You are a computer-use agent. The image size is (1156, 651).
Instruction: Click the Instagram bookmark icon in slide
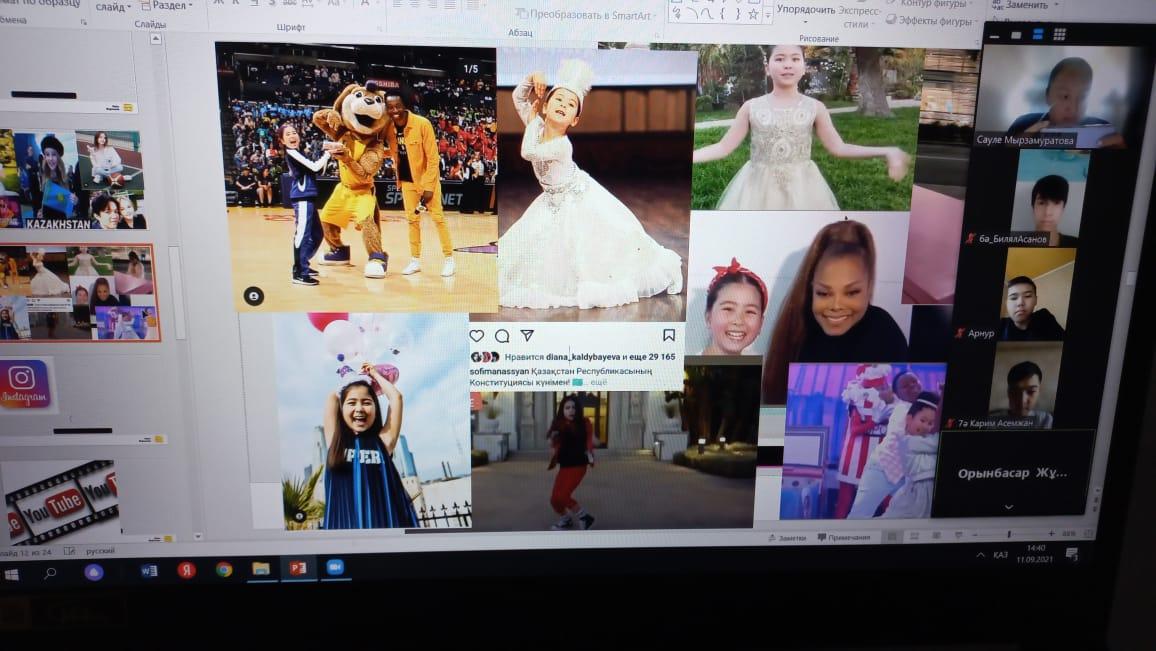[668, 336]
